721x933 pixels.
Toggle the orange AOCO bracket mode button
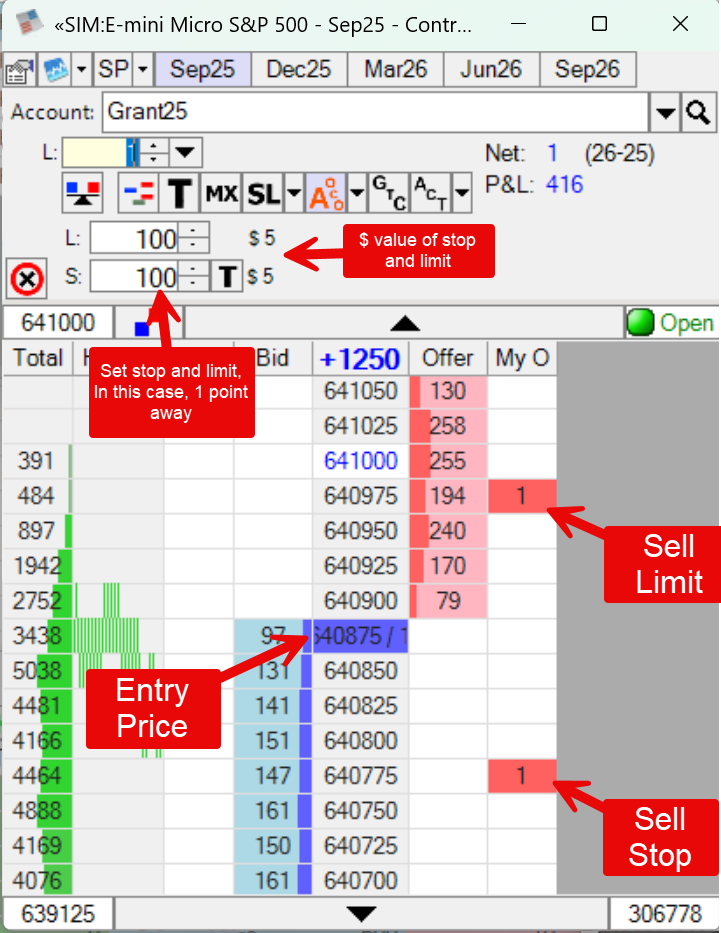(x=324, y=192)
